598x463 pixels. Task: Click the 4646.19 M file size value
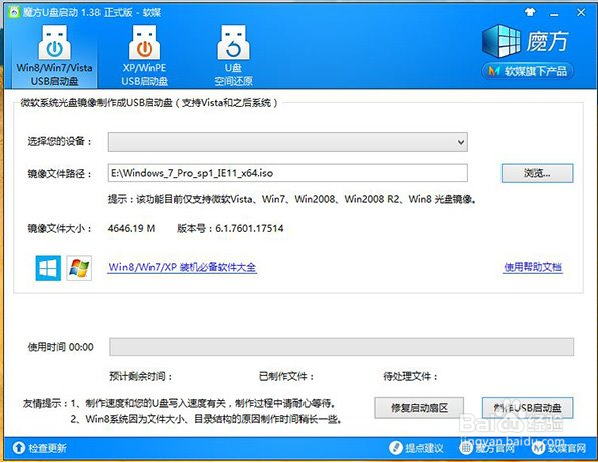[x=131, y=228]
